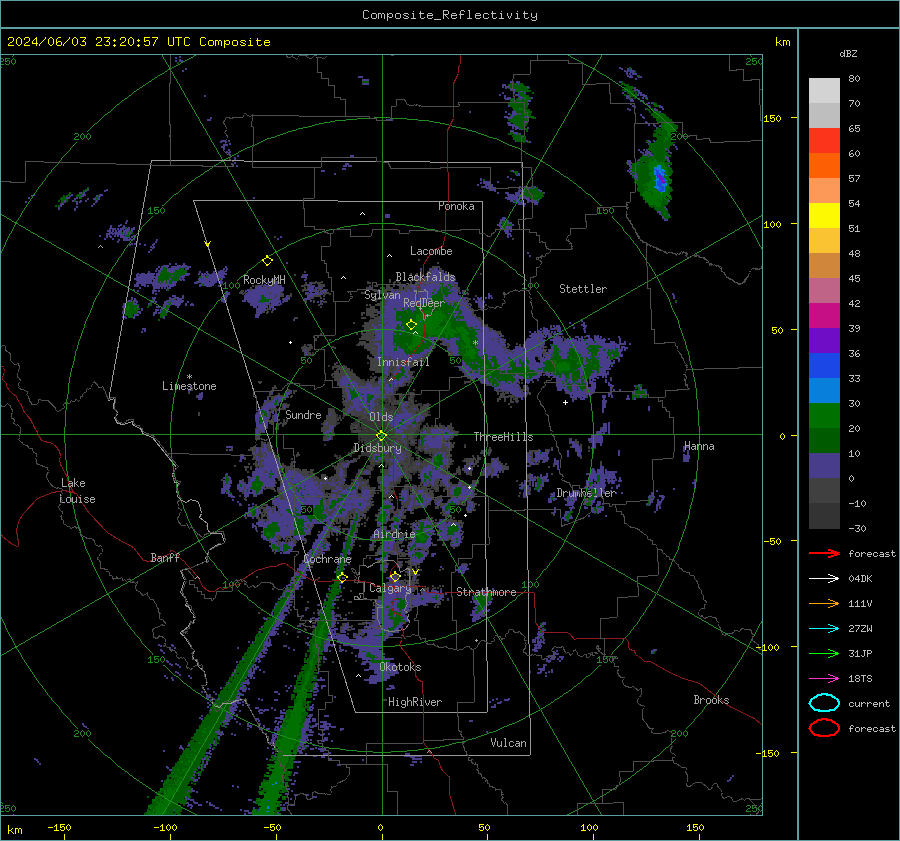The height and width of the screenshot is (841, 900).
Task: Select the cyan 27ZW arrow icon
Action: [x=824, y=629]
